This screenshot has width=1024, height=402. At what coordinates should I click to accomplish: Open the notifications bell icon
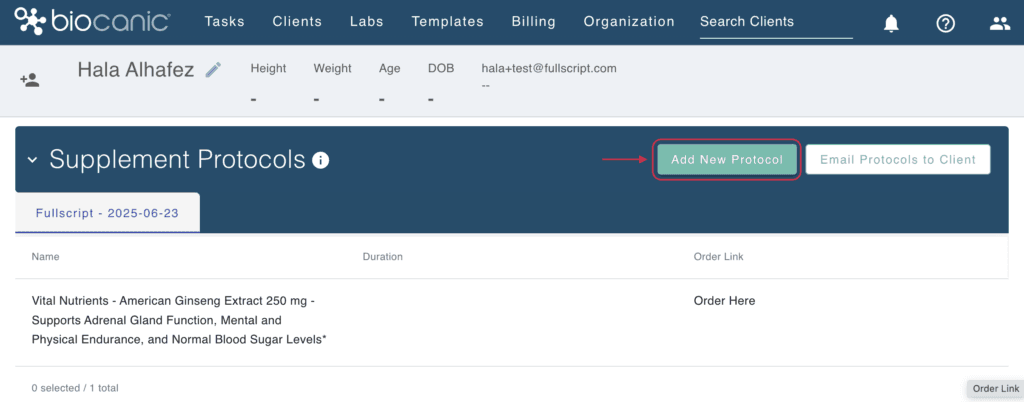[891, 24]
